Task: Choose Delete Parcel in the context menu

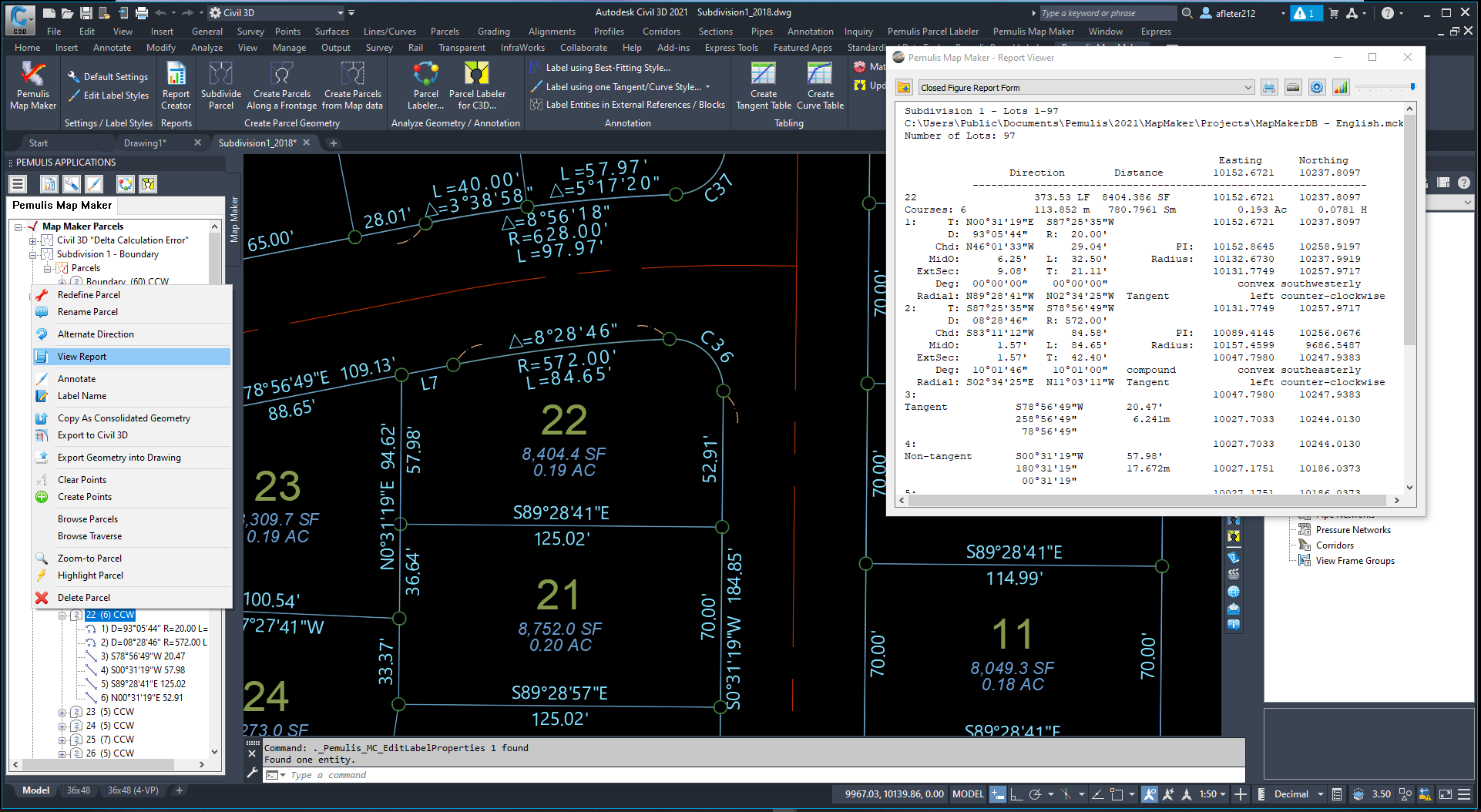Action: click(x=84, y=598)
